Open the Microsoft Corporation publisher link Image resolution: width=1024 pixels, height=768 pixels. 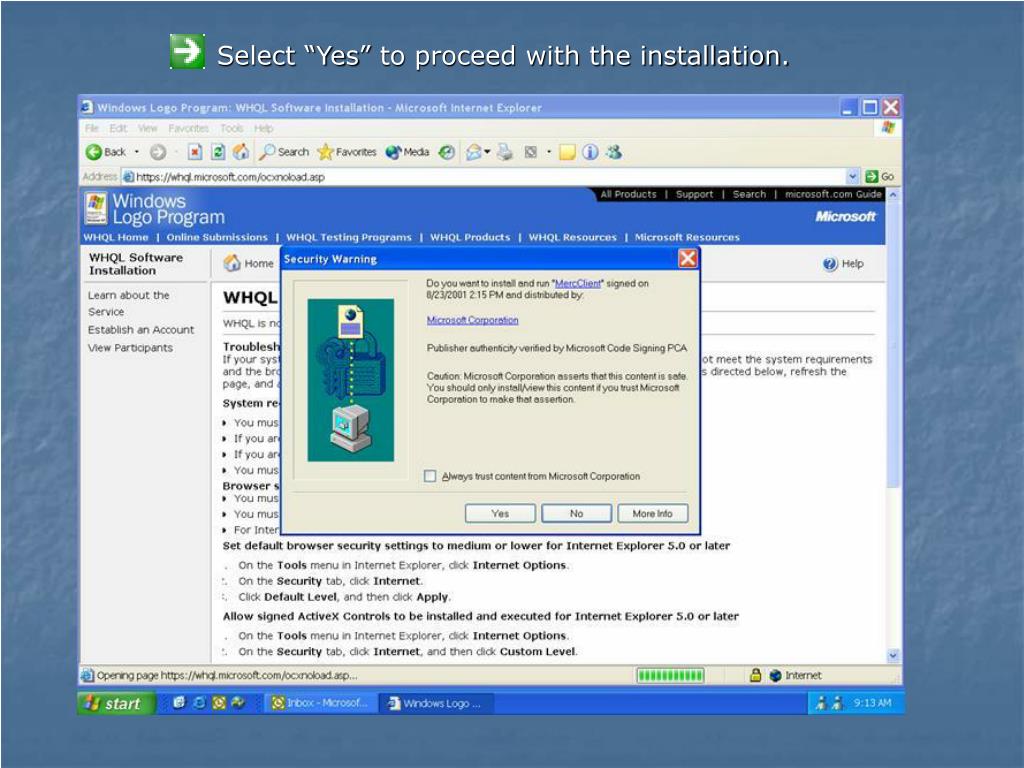pos(472,320)
